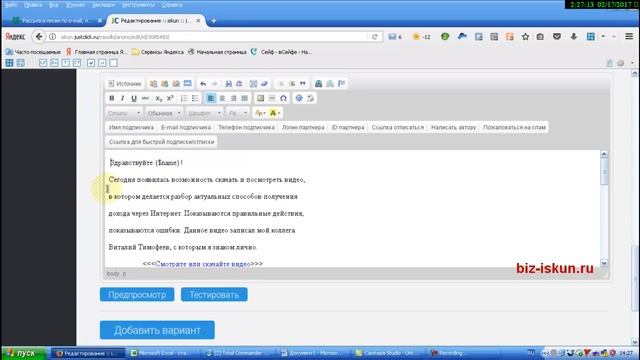The height and width of the screenshot is (360, 640).
Task: Insert link using the globe-chain icon
Action: point(318,84)
